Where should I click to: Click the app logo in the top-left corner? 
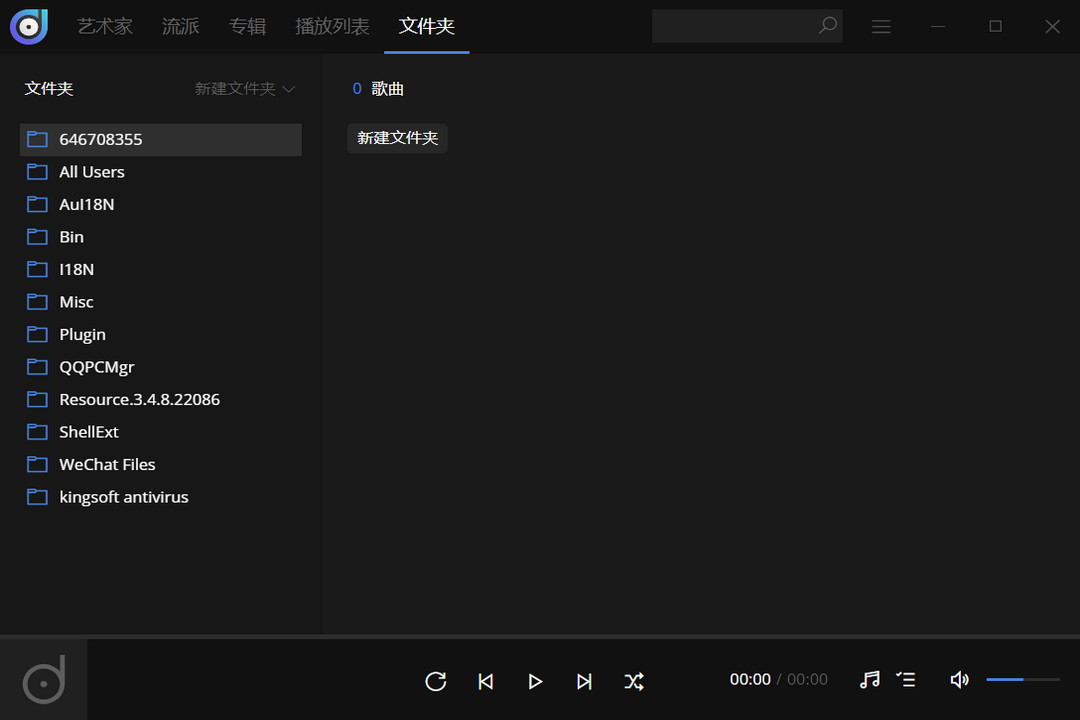tap(28, 26)
